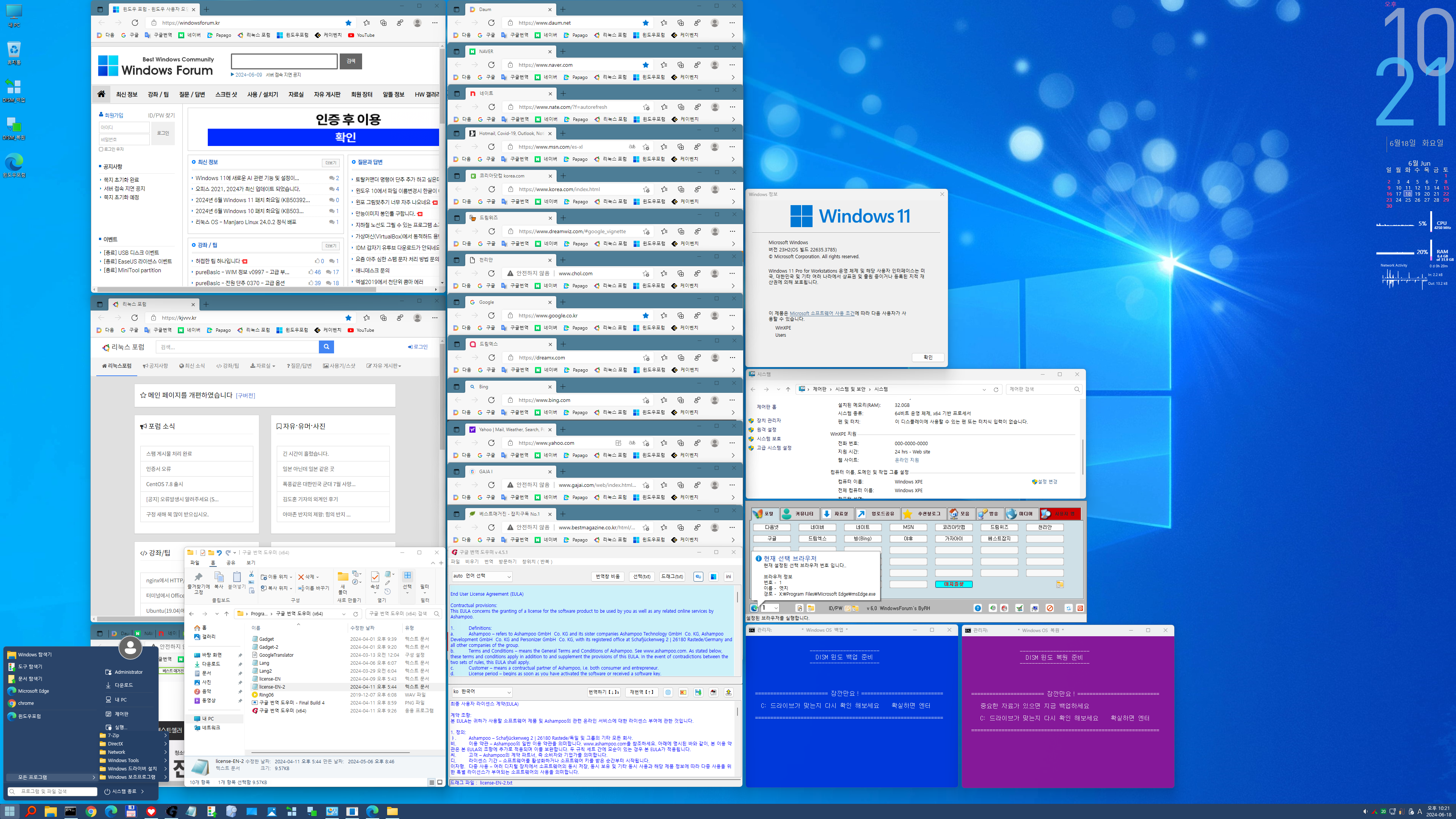Open the DISM_백업 desktop icon

[x=14, y=91]
